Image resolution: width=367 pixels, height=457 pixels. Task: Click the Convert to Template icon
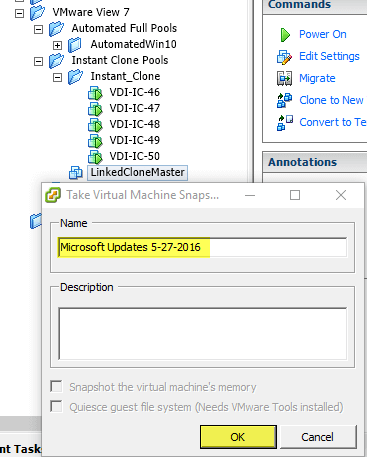point(285,123)
